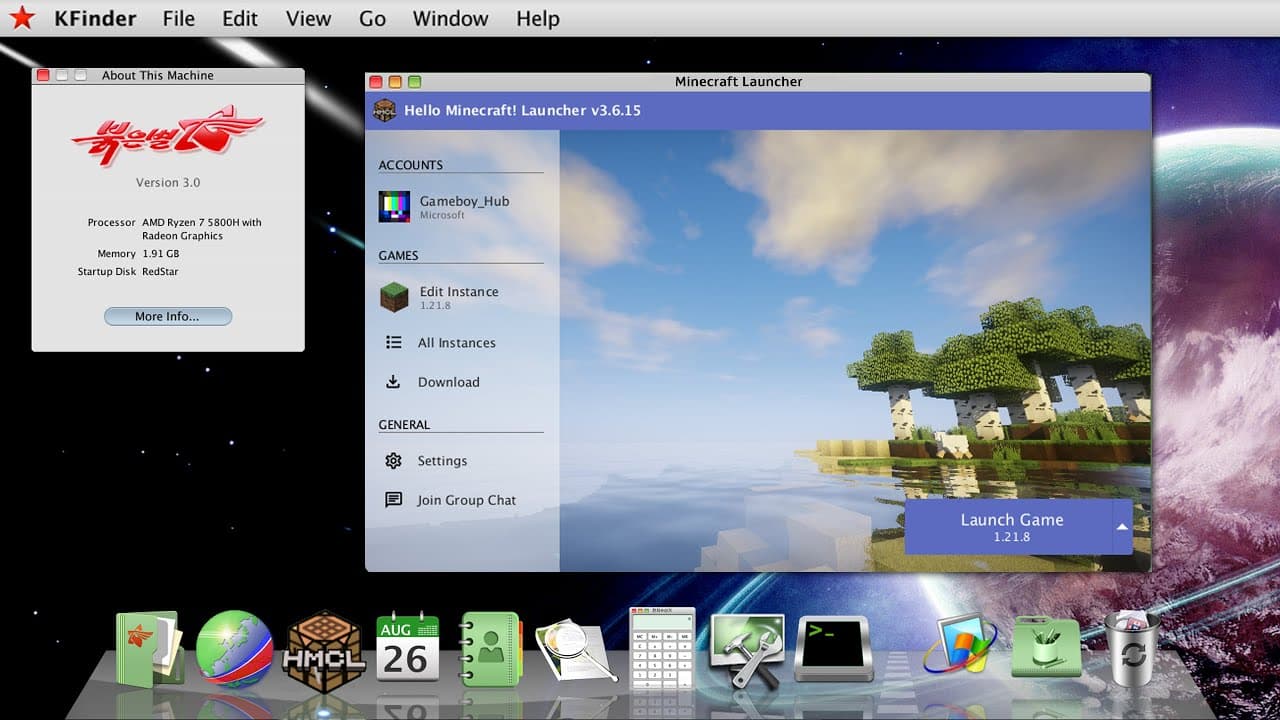Click the "About This Machine" window title
The height and width of the screenshot is (720, 1280).
click(x=158, y=75)
